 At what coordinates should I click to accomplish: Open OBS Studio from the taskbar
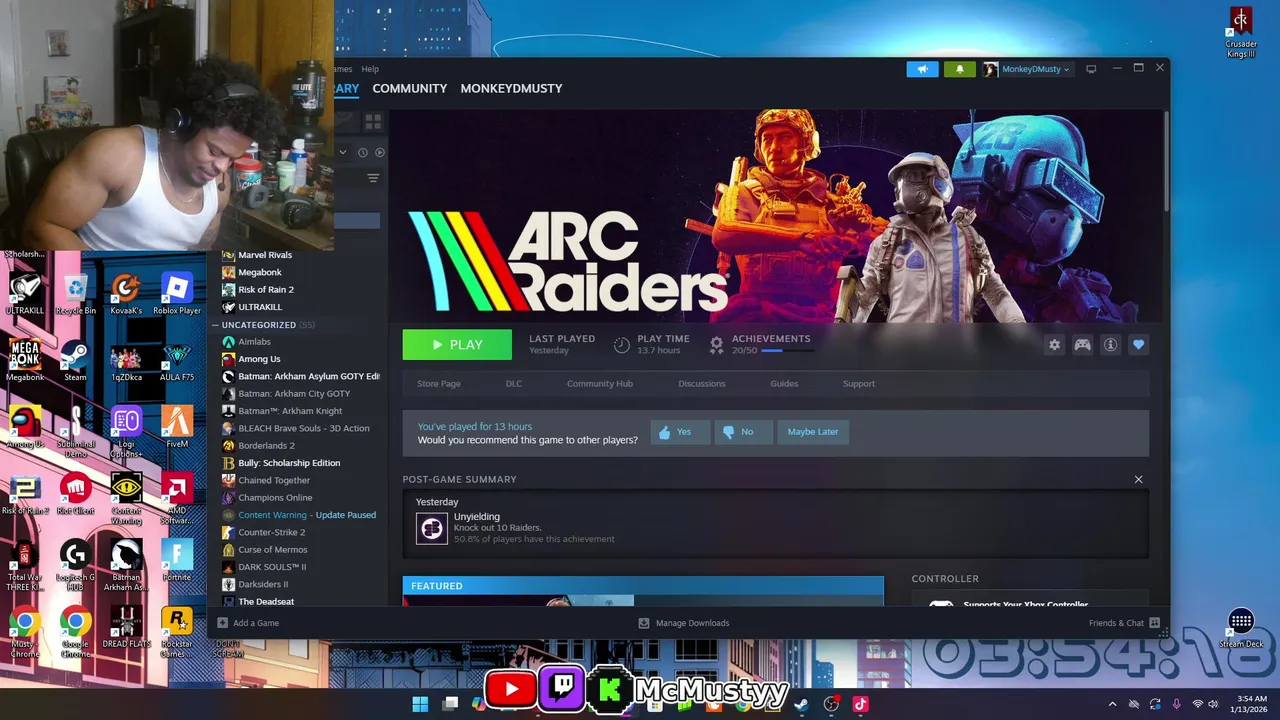831,704
